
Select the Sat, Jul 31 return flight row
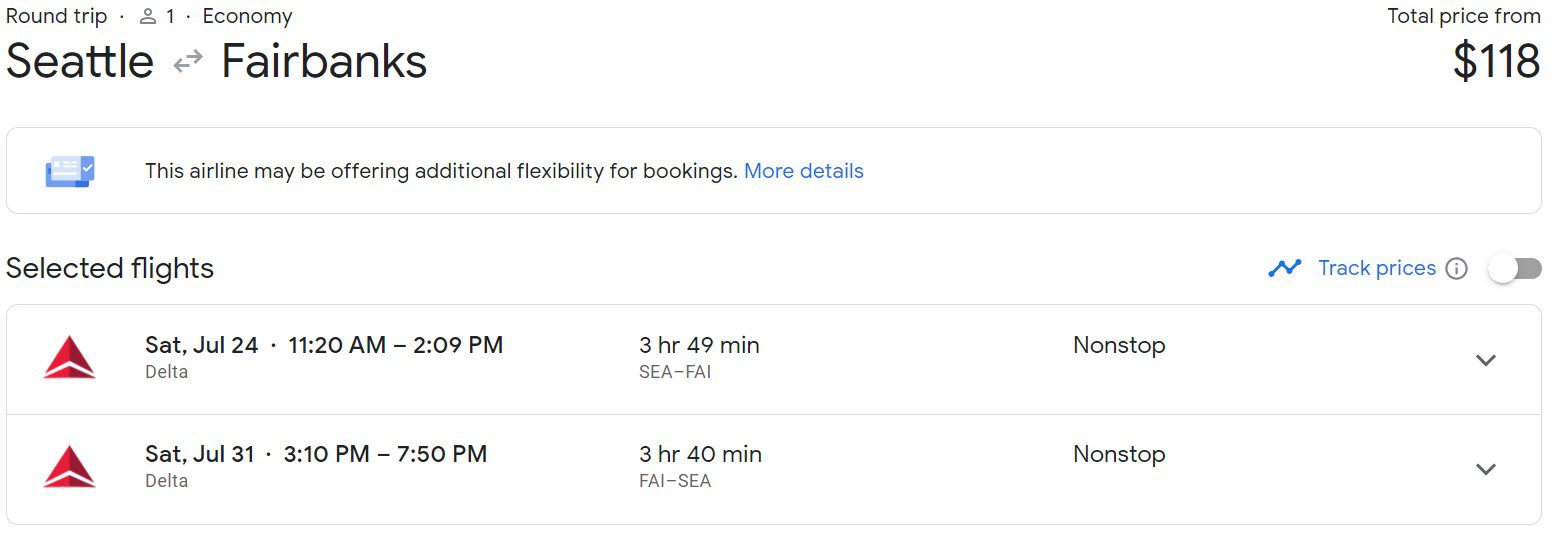(x=774, y=469)
